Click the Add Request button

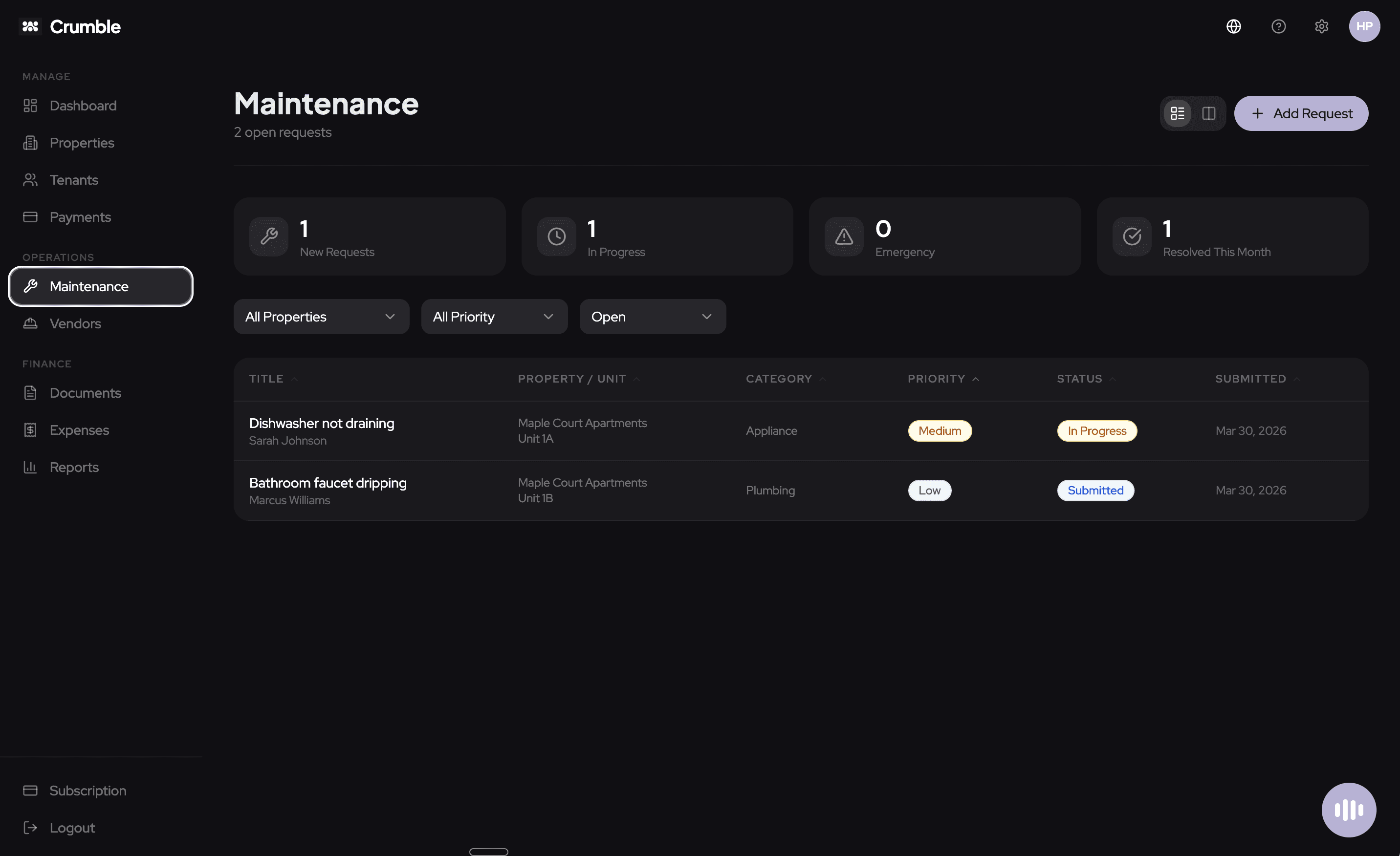click(x=1301, y=113)
